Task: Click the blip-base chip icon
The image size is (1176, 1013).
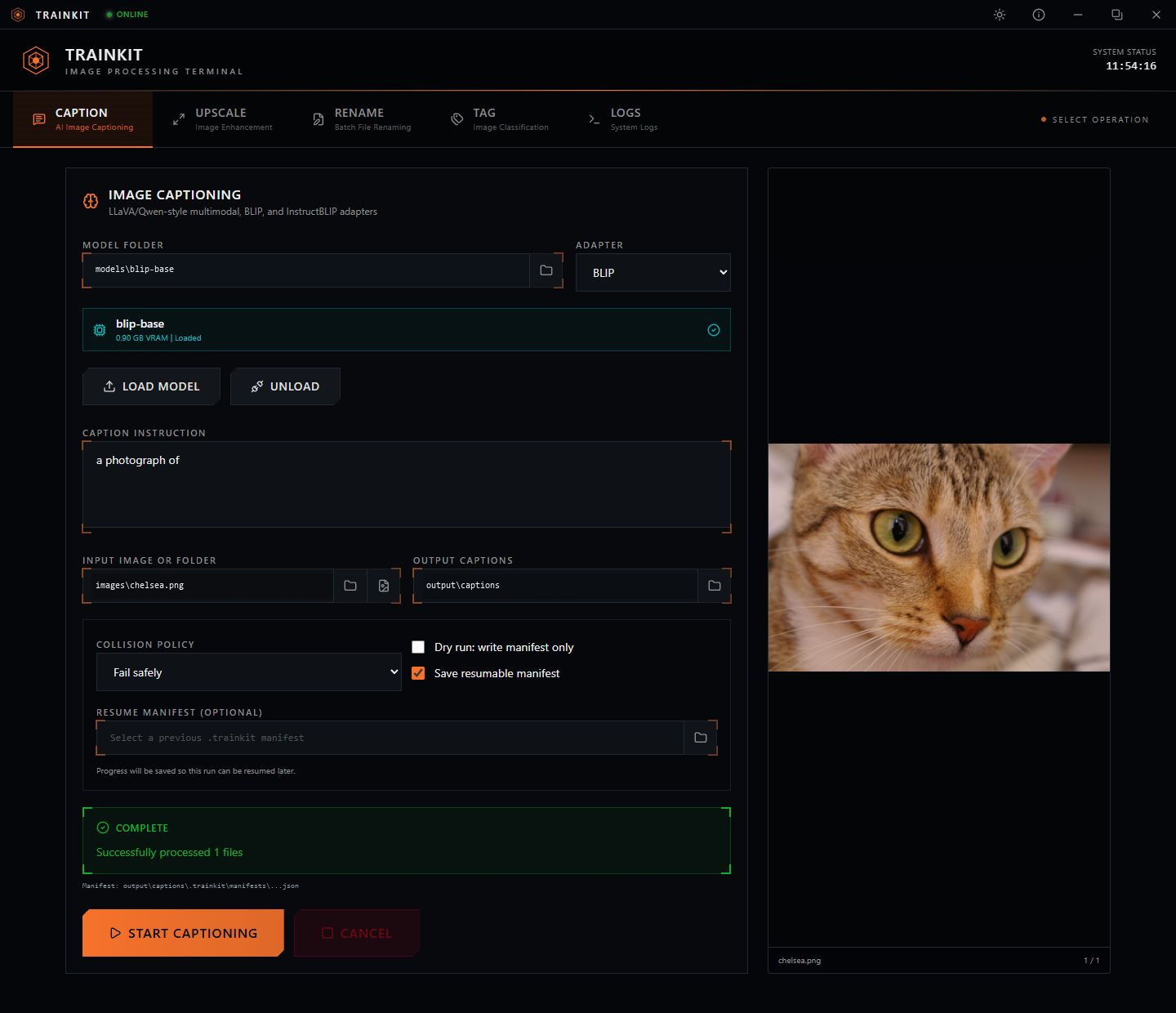Action: coord(100,330)
